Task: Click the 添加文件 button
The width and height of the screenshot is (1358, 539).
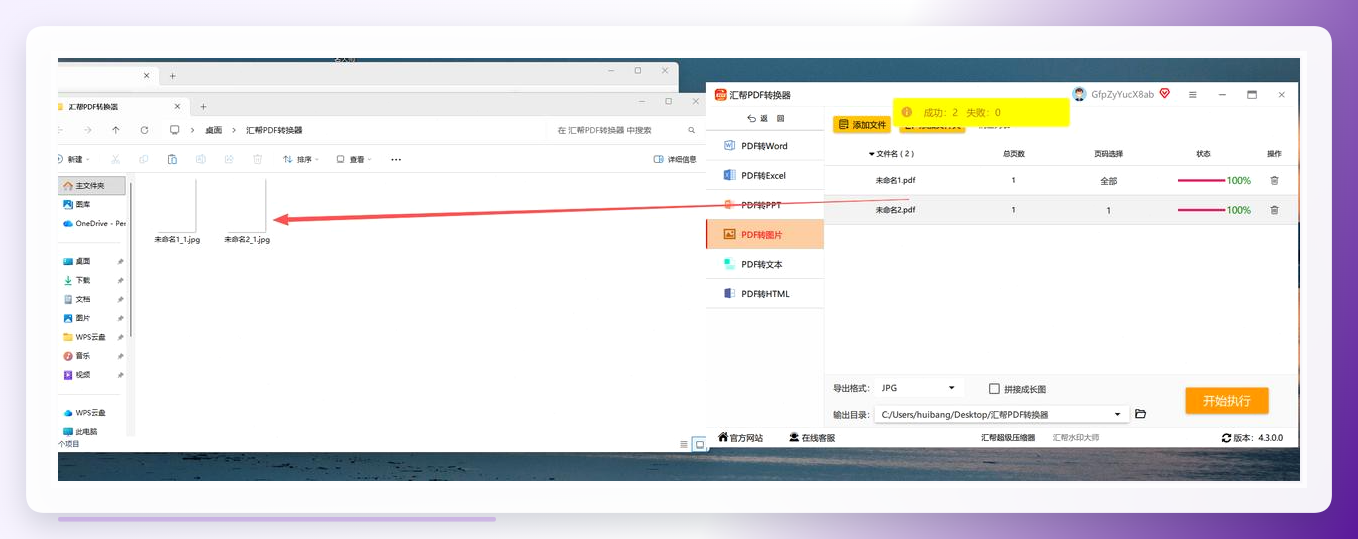Action: point(862,125)
